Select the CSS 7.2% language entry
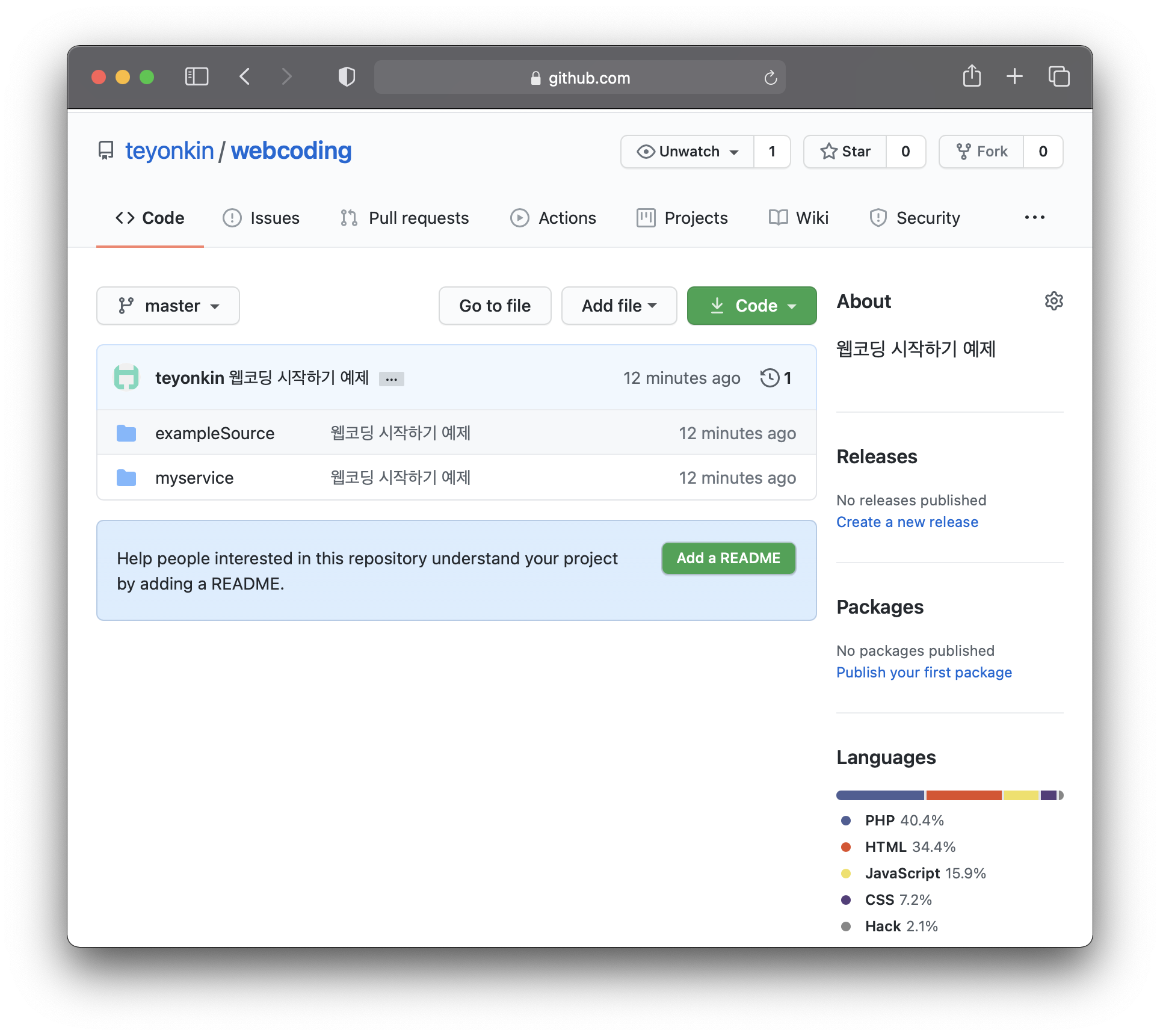Image resolution: width=1160 pixels, height=1036 pixels. point(886,900)
